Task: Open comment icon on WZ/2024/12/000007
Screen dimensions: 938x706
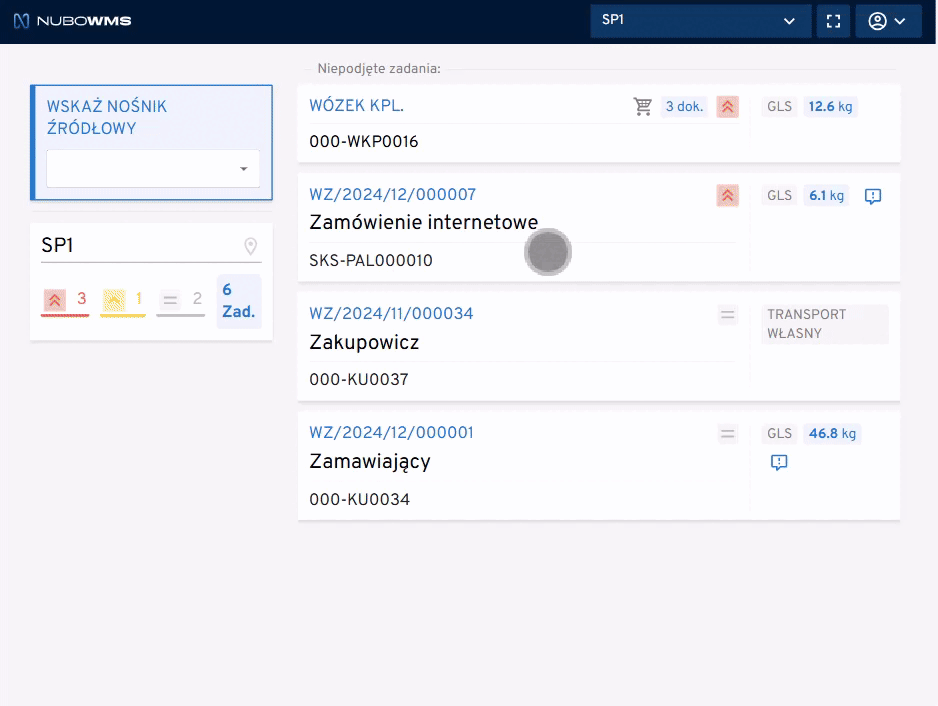Action: [x=872, y=196]
